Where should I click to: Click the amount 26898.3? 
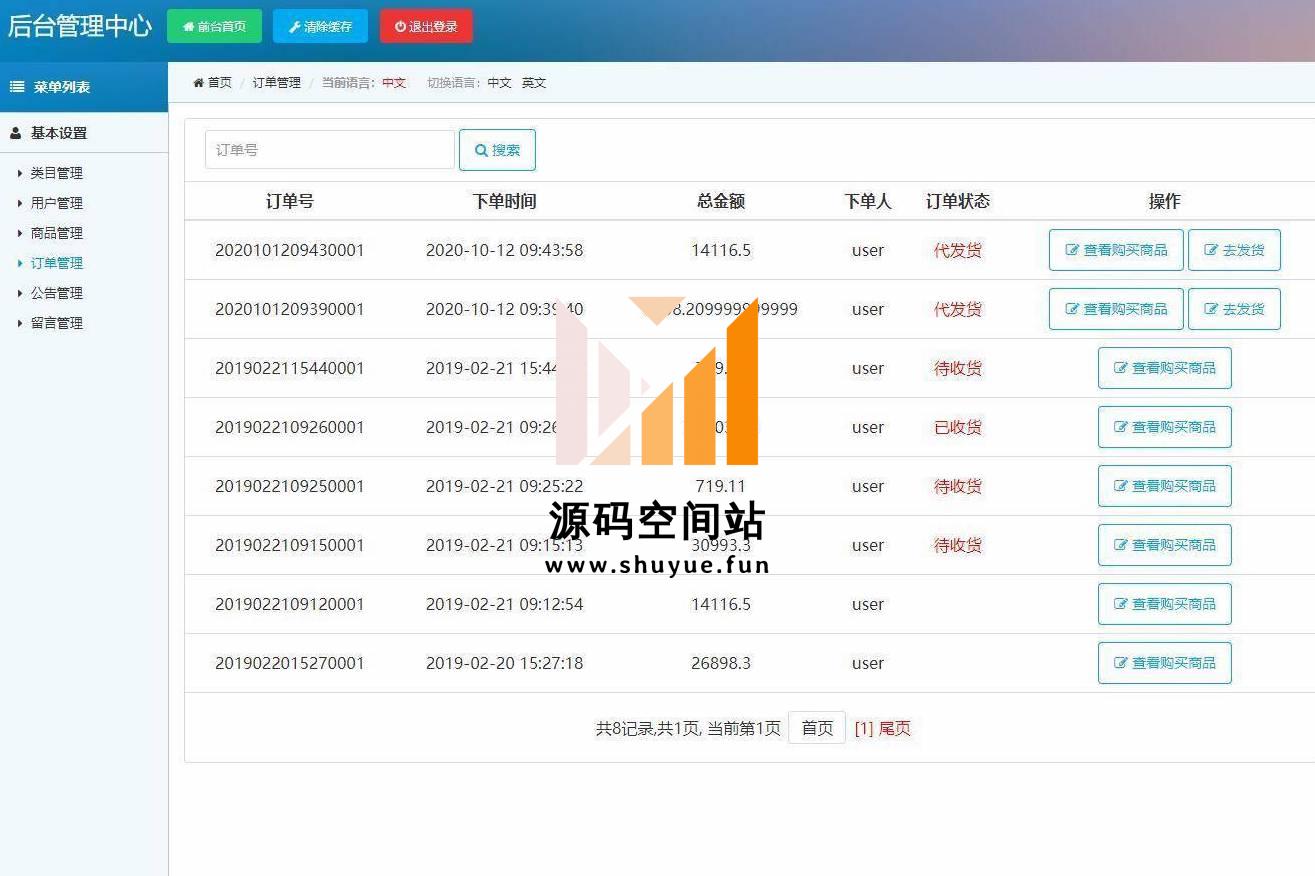(x=721, y=663)
